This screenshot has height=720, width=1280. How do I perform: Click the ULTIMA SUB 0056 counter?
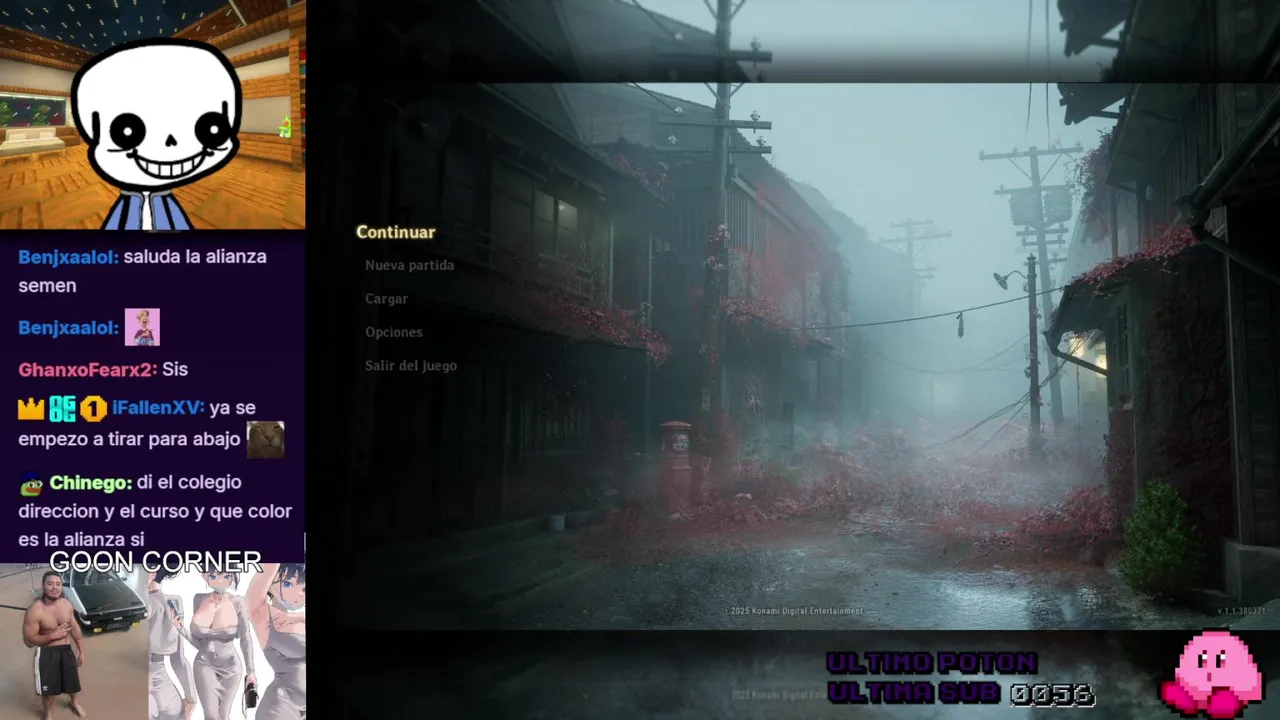(960, 692)
